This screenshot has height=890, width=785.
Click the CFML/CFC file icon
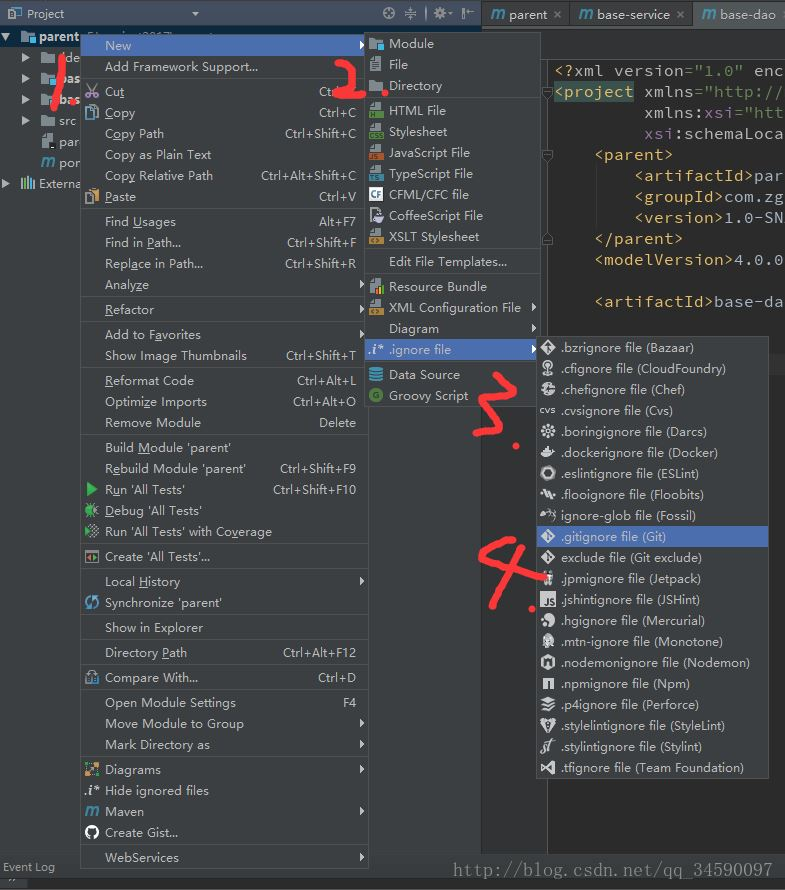click(376, 195)
